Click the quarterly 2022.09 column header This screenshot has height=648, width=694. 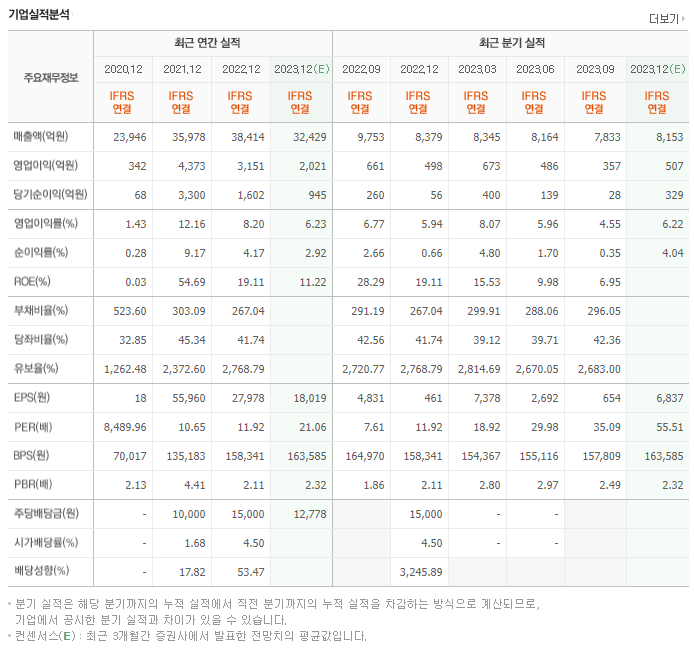[x=361, y=69]
